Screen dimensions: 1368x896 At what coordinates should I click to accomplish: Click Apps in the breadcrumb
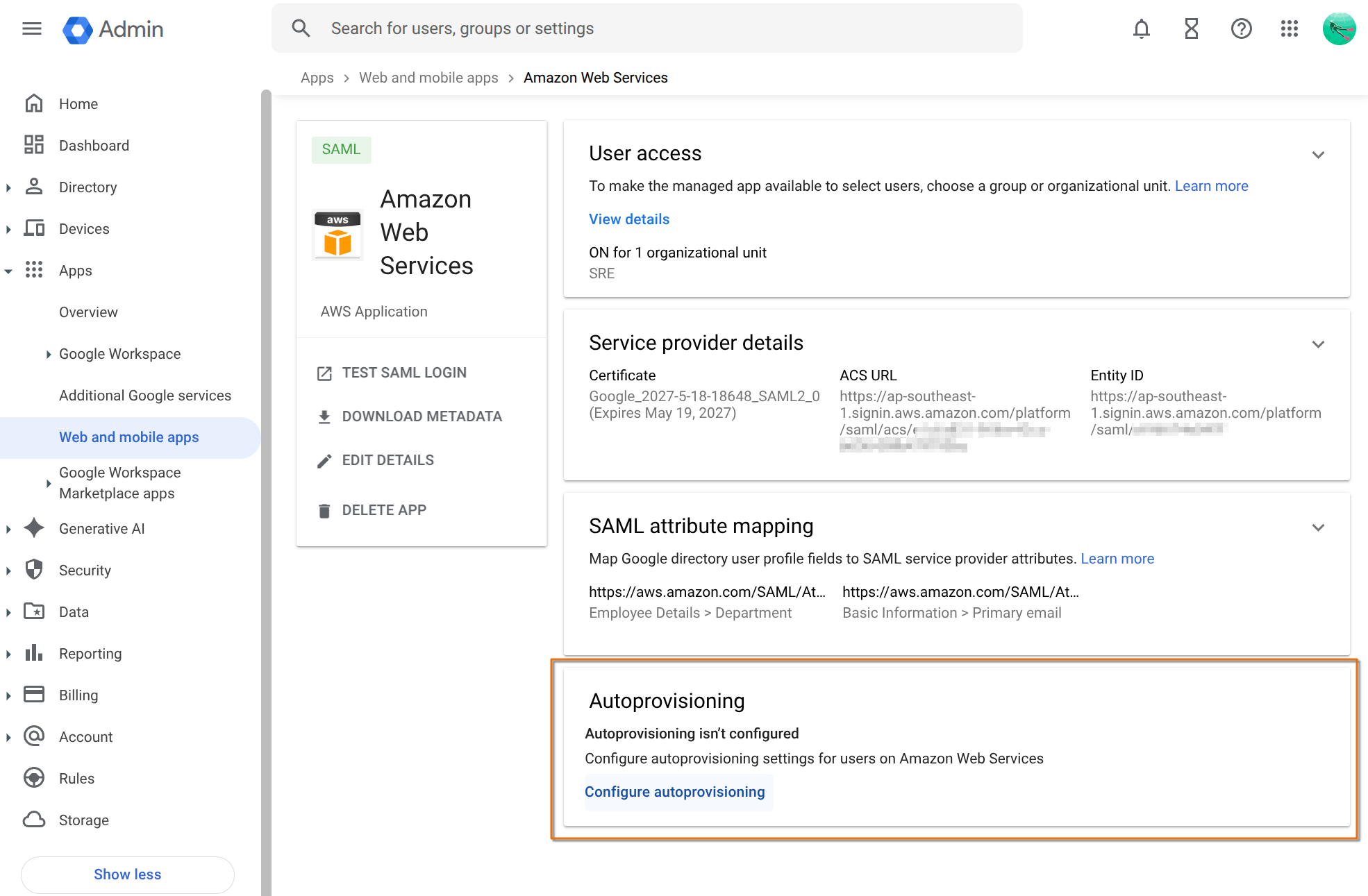tap(317, 78)
